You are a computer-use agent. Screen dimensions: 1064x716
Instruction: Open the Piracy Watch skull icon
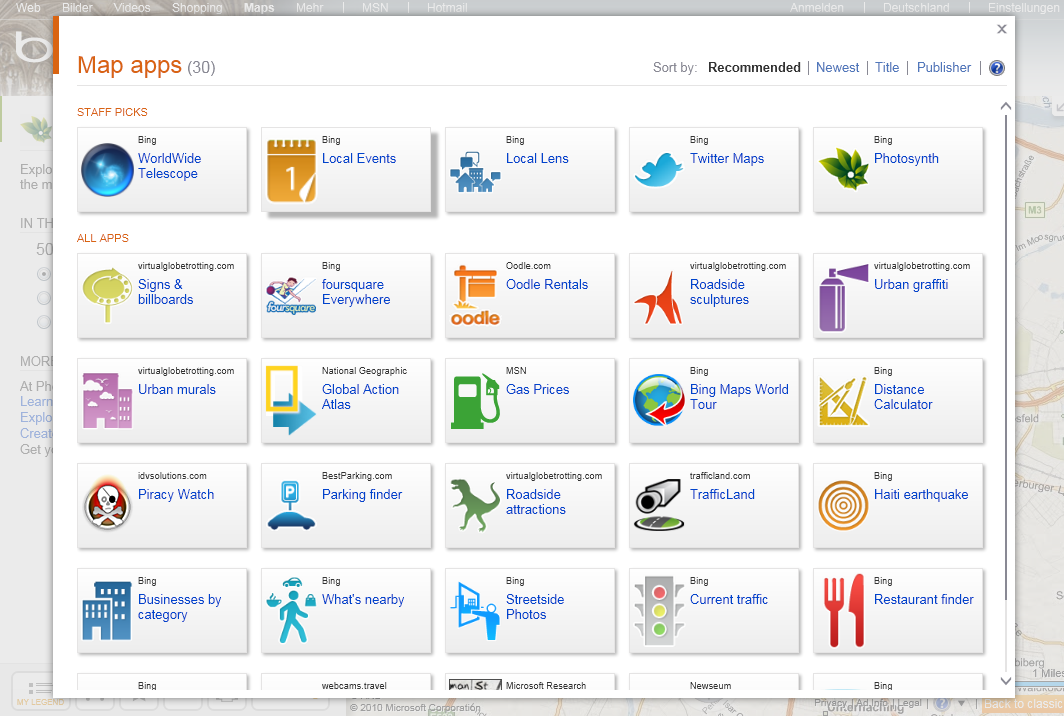pyautogui.click(x=107, y=506)
